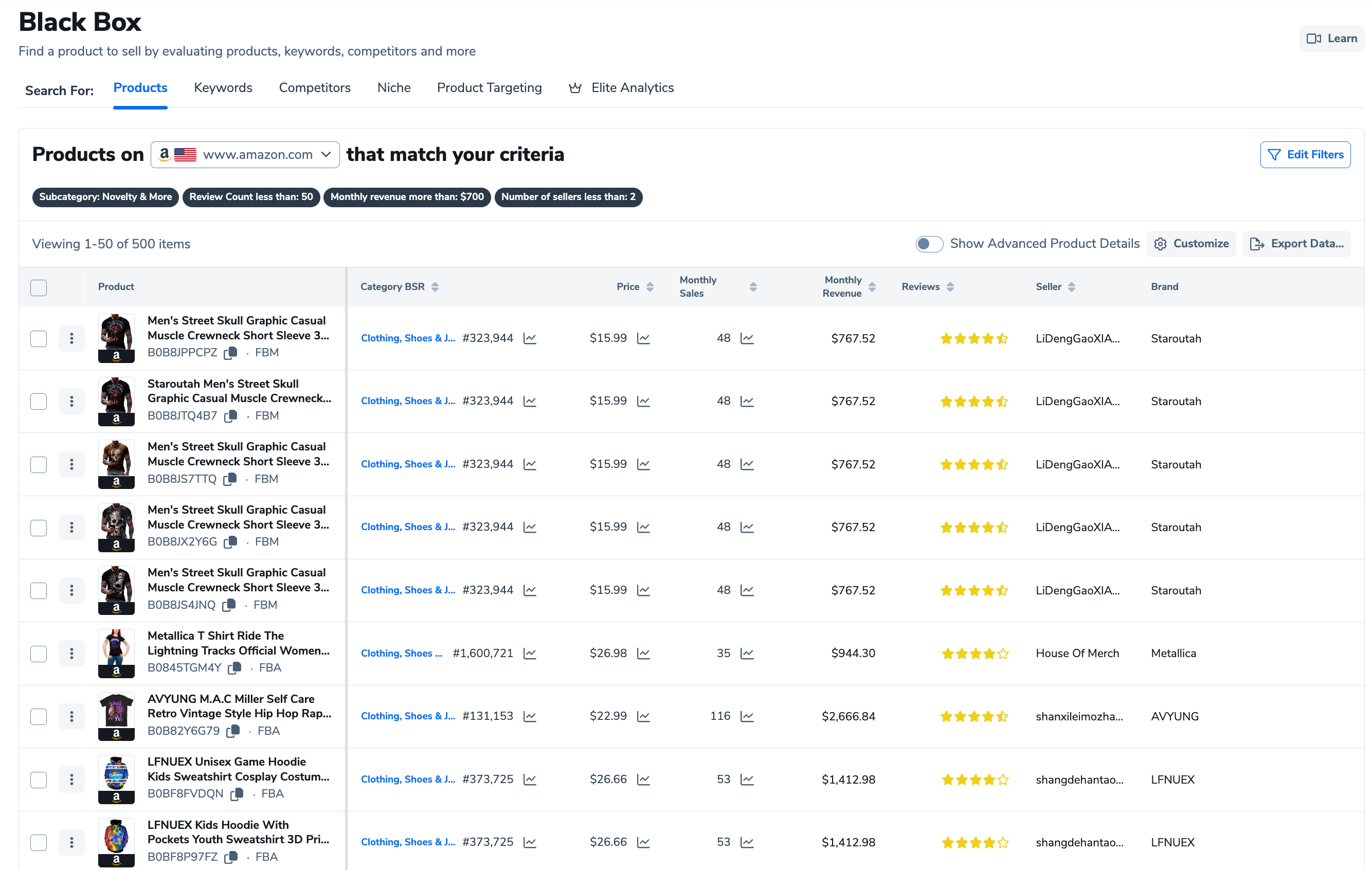
Task: Open BSR chart for B0B8JPPCPZ
Action: click(530, 338)
